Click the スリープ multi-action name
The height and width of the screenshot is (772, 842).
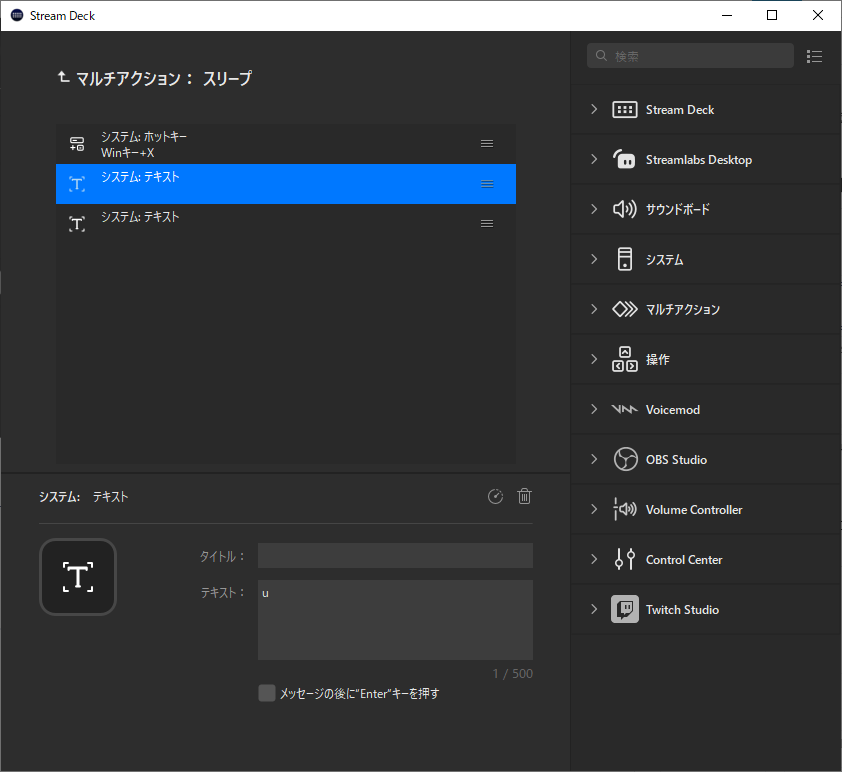click(227, 78)
